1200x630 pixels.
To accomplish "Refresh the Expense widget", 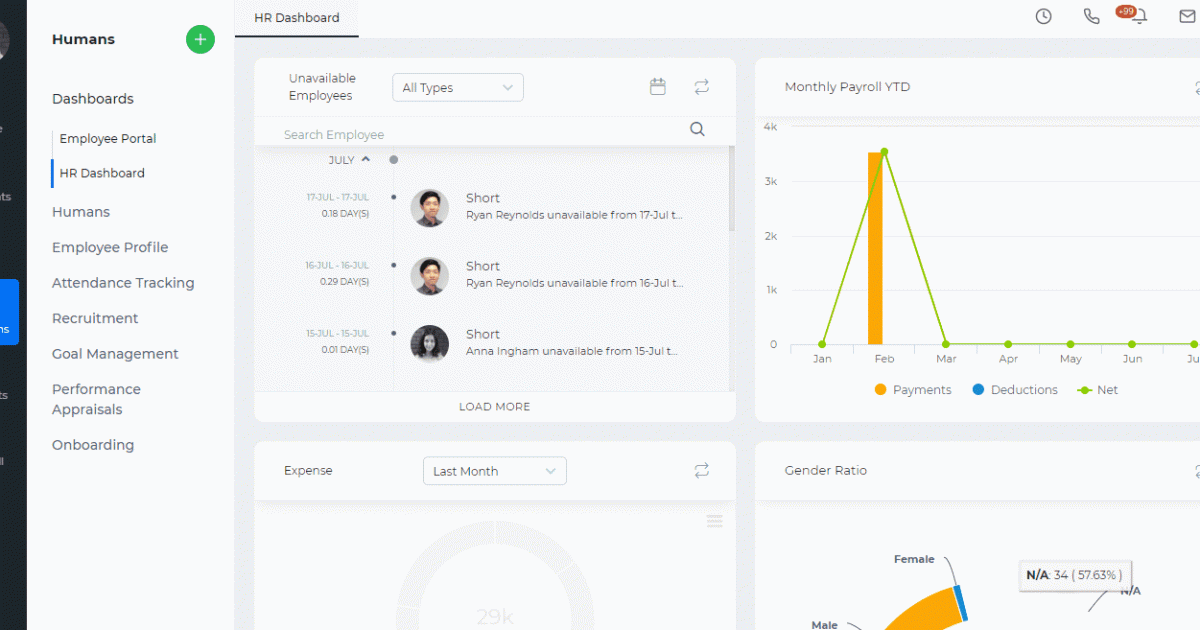I will 701,470.
